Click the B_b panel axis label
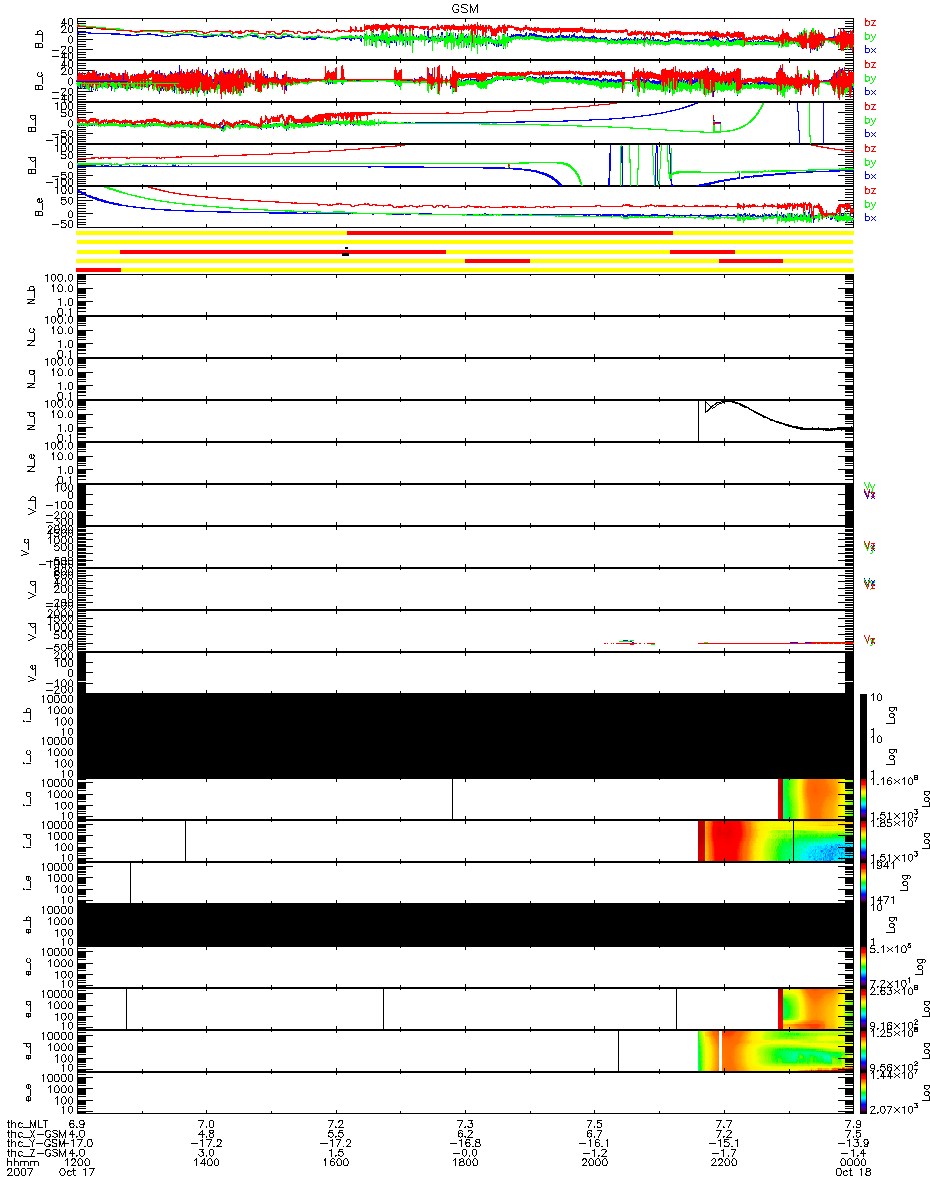This screenshot has width=930, height=1200. pyautogui.click(x=40, y=38)
